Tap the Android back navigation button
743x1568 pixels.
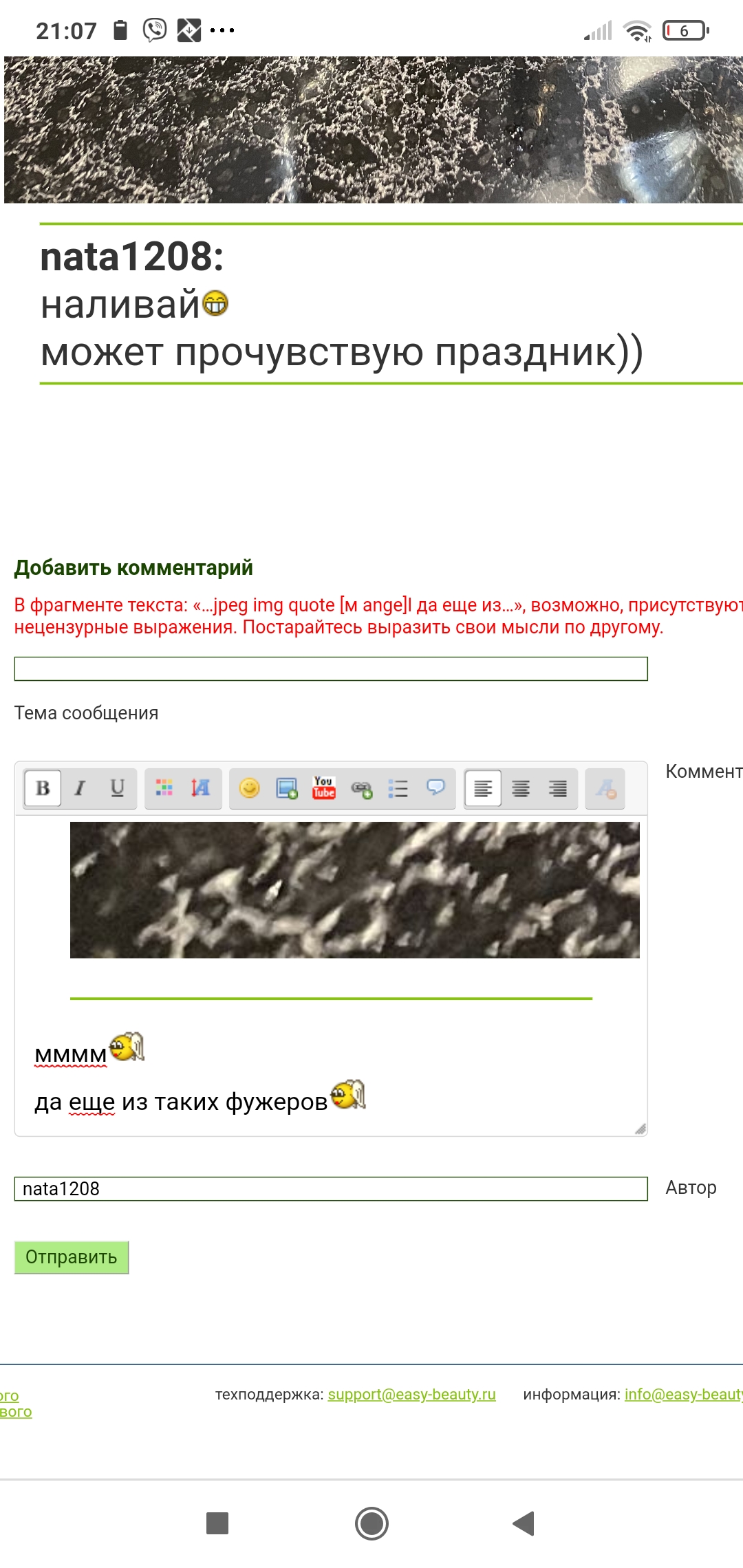coord(524,1523)
